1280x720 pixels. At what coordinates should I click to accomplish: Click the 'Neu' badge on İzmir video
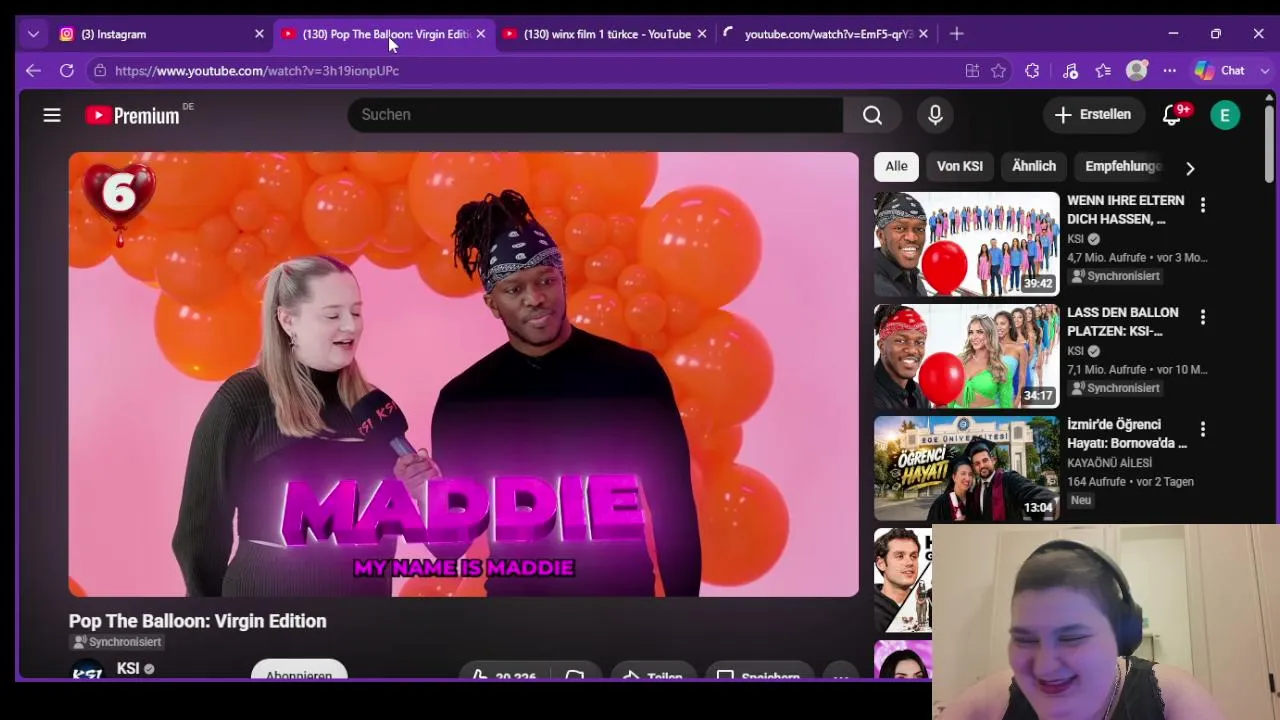coord(1081,500)
